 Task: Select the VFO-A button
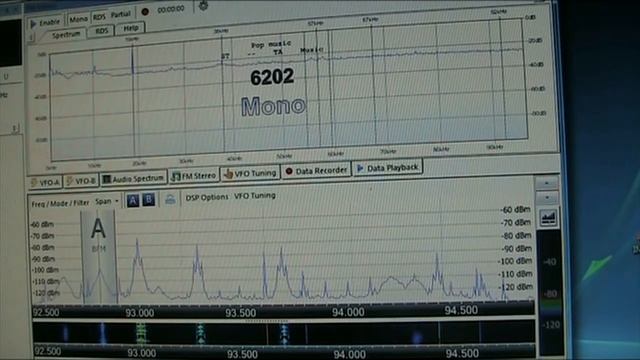coord(45,182)
